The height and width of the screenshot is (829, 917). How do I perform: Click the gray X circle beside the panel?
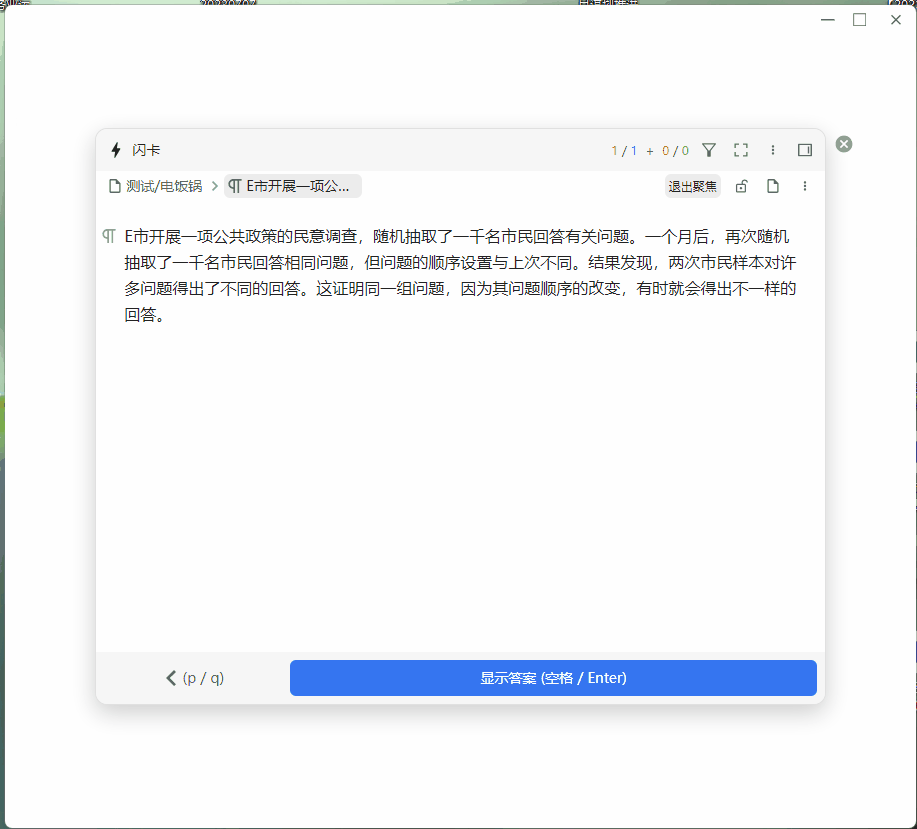tap(843, 144)
